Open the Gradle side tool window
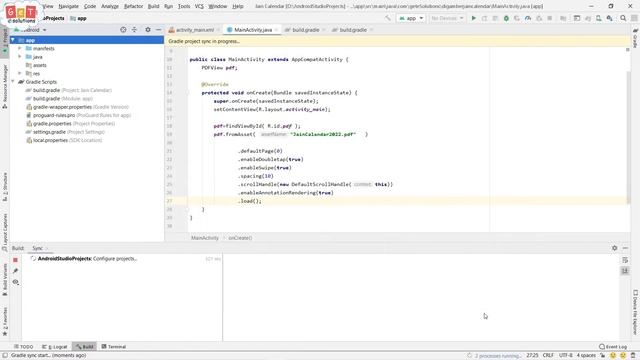The width and height of the screenshot is (640, 360). [x=635, y=38]
